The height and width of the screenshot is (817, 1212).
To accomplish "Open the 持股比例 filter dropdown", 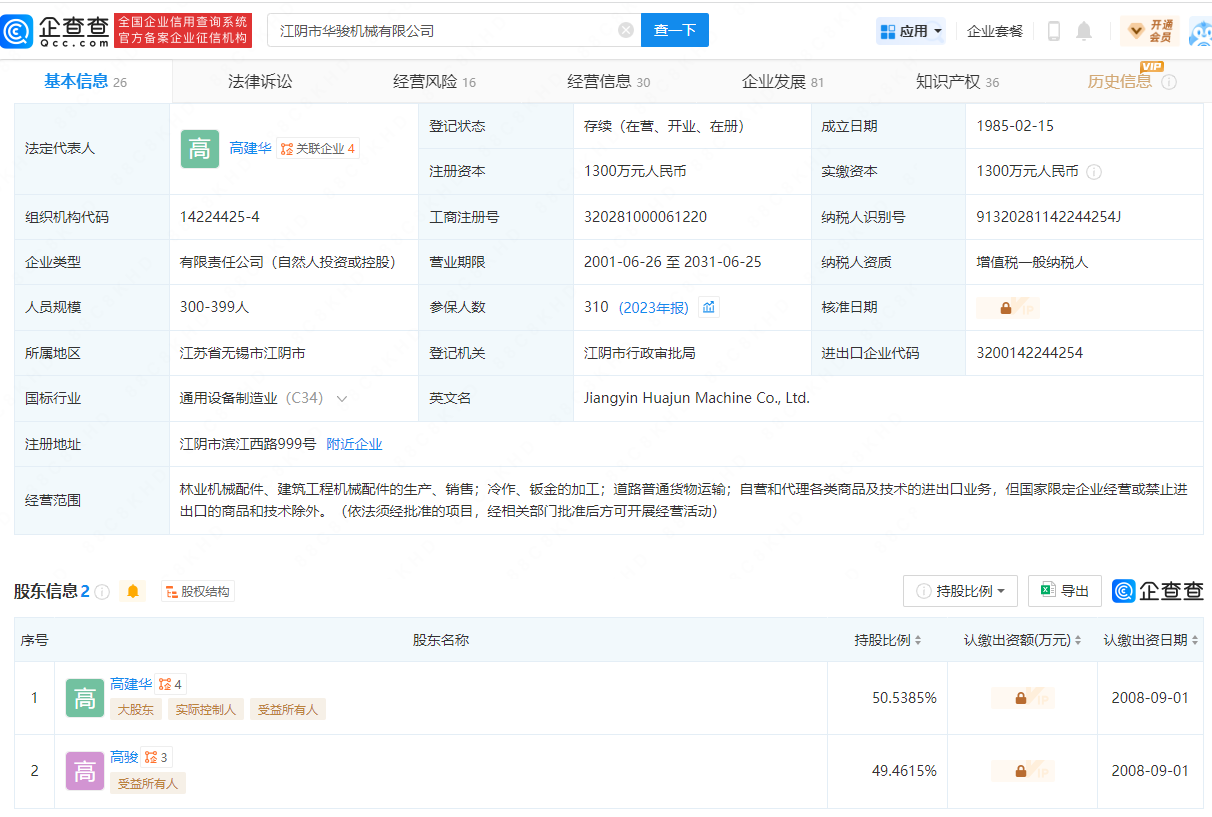I will [960, 591].
